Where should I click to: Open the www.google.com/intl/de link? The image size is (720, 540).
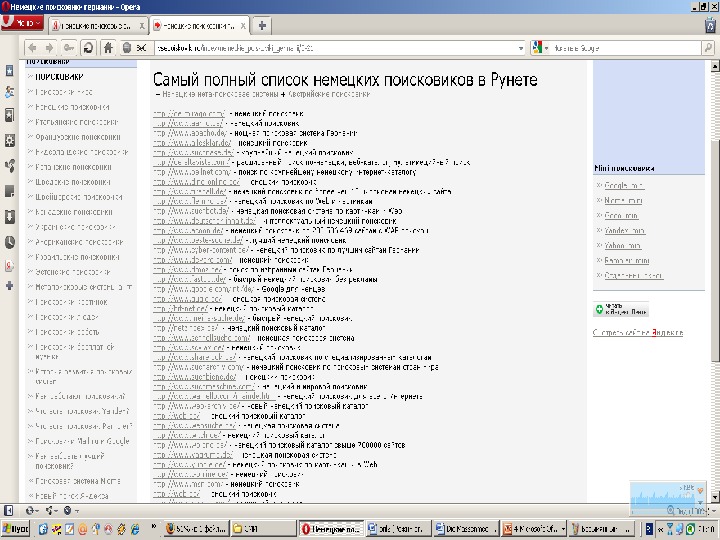click(x=204, y=289)
